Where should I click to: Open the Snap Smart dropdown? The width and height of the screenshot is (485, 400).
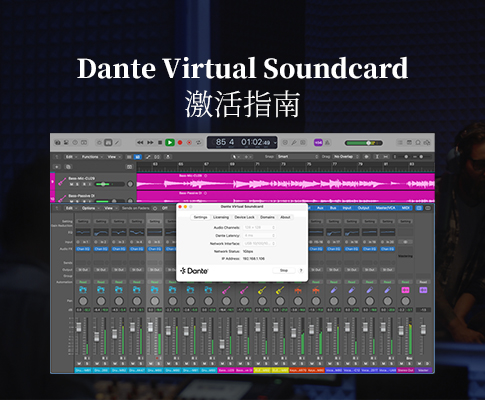click(298, 156)
